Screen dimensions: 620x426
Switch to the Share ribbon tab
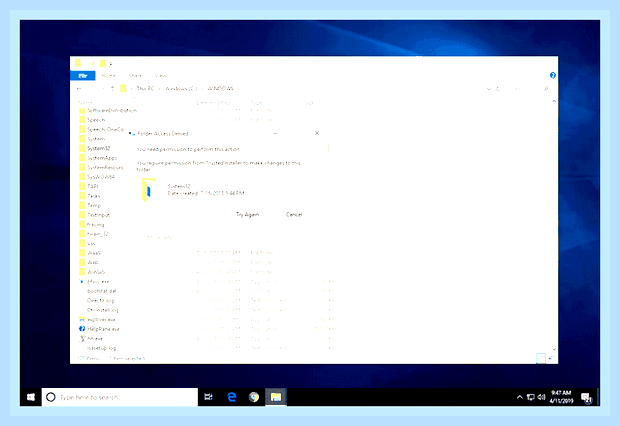135,76
